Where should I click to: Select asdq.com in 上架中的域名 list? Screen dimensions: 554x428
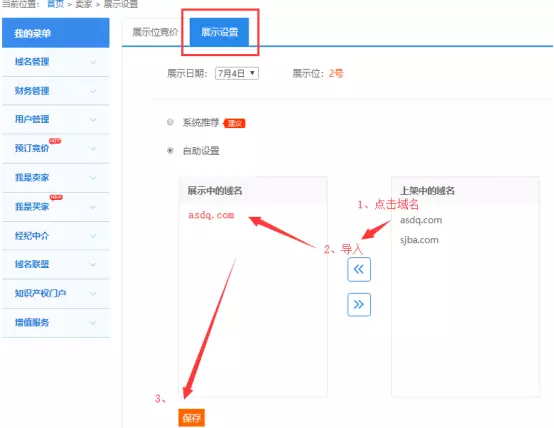pyautogui.click(x=421, y=220)
